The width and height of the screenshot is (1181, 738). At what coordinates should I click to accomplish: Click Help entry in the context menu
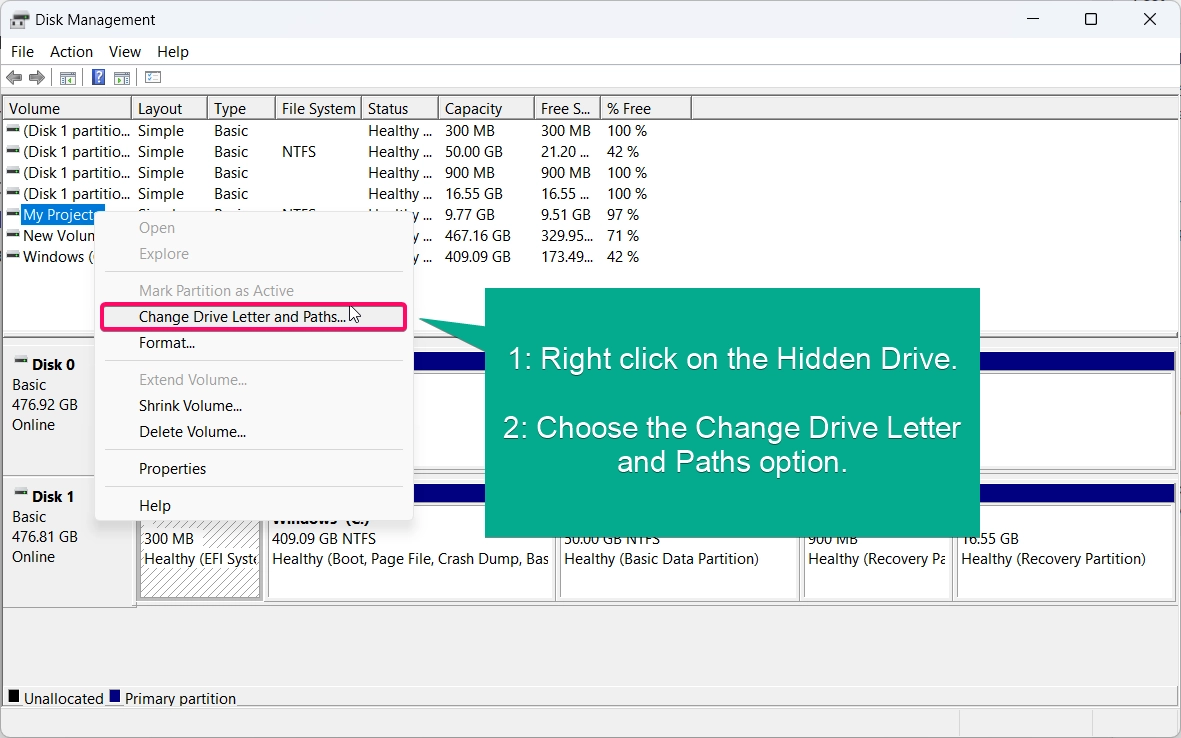pyautogui.click(x=254, y=506)
